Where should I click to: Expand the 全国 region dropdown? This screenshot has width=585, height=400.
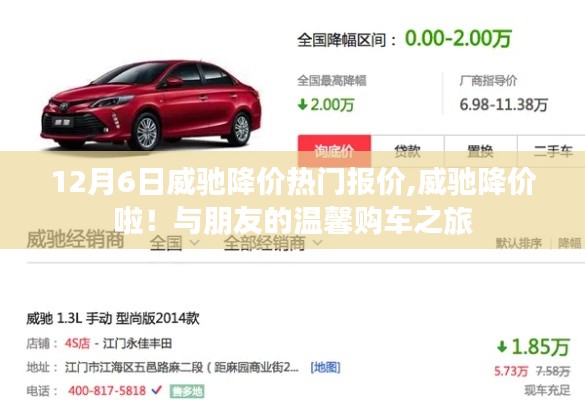pyautogui.click(x=175, y=243)
